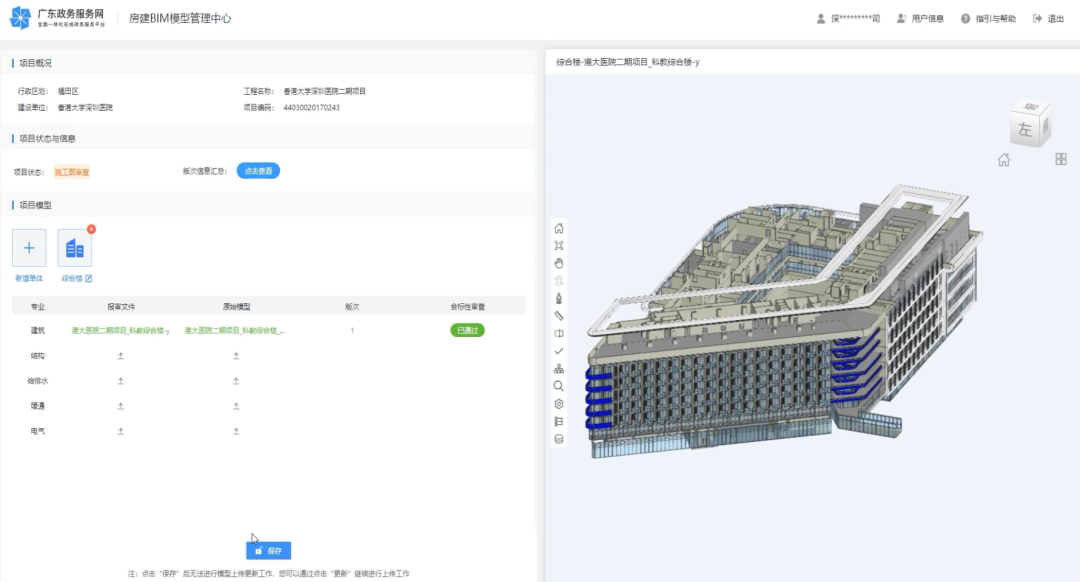Add a new unit with the plus tile

[x=29, y=248]
